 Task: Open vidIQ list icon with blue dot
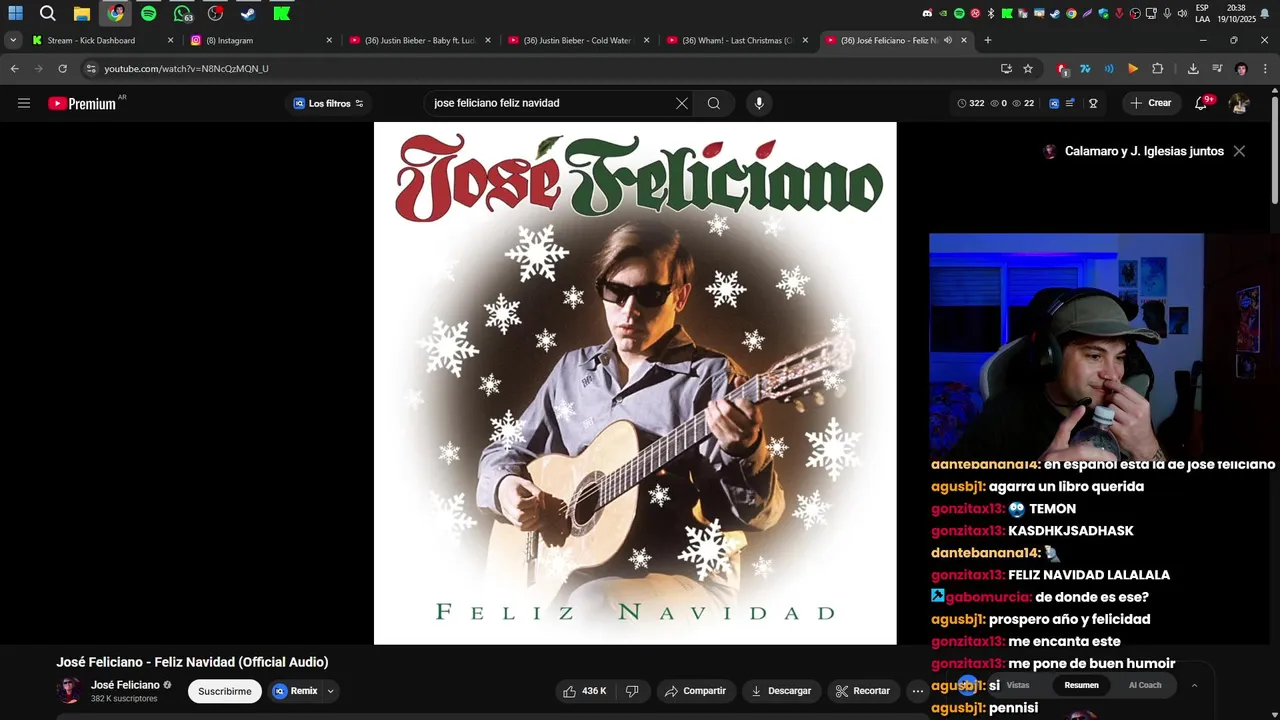(1071, 103)
